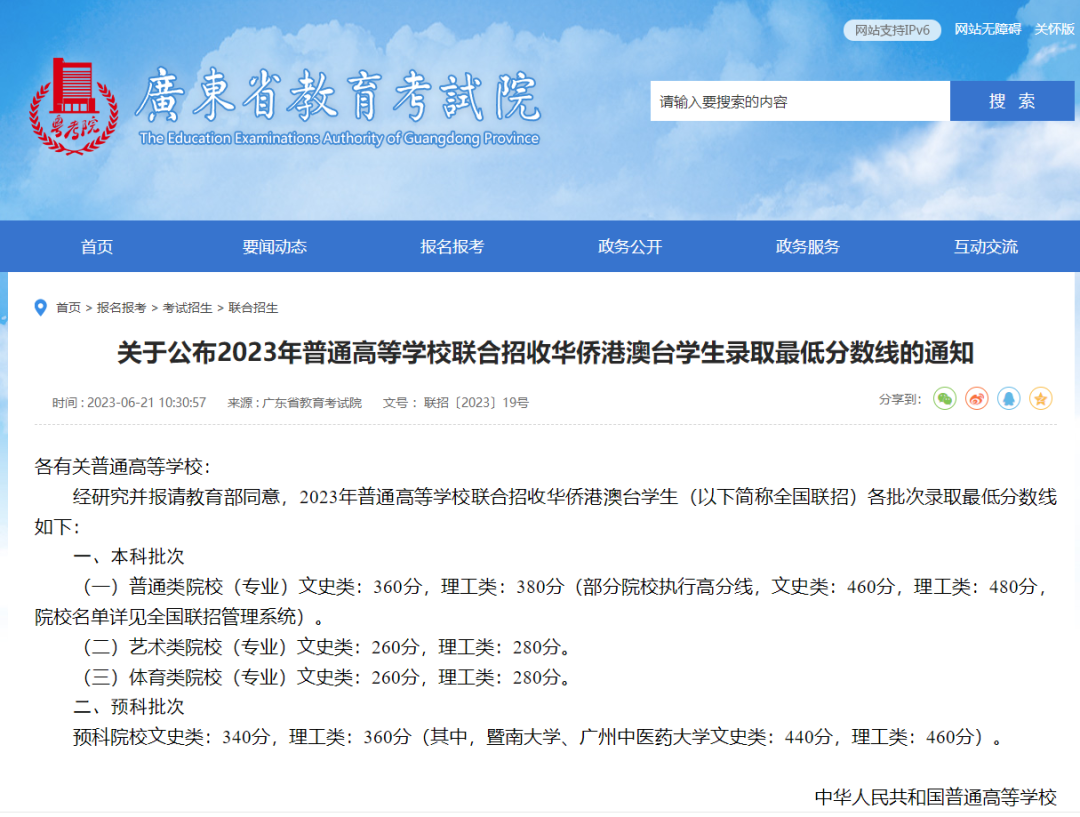The image size is (1080, 817).
Task: Click the location pin breadcrumb icon
Action: [x=38, y=308]
